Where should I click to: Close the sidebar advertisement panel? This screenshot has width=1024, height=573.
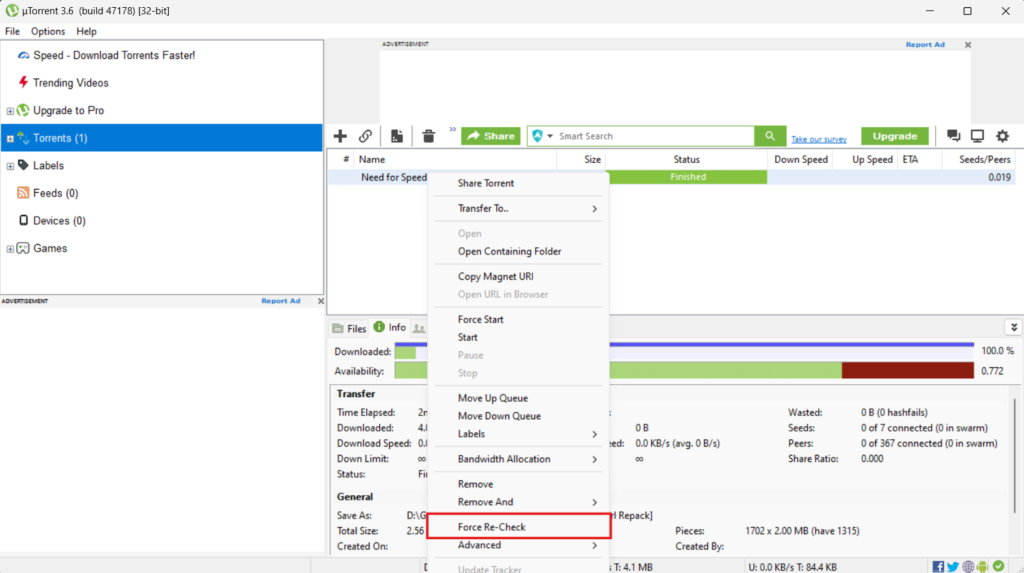pos(321,301)
